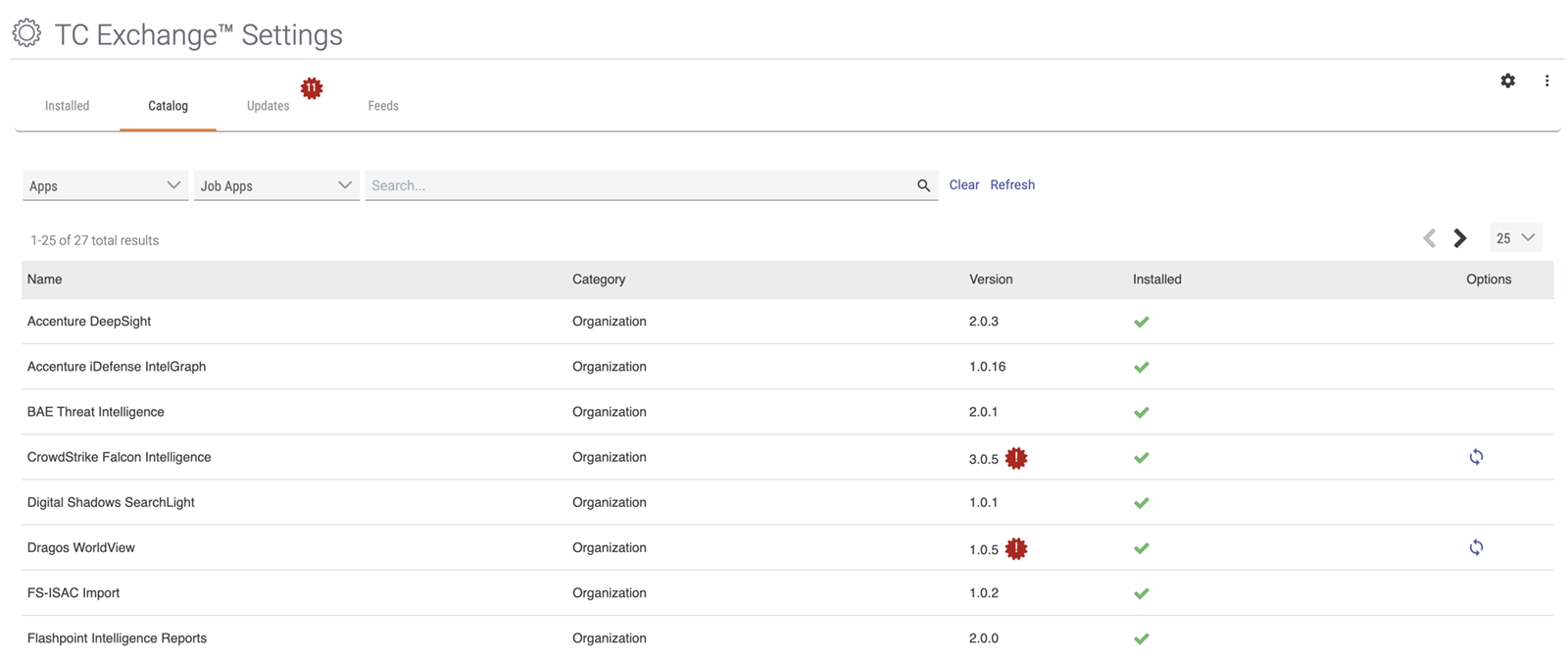Click version 2.0.1 cell
The width and height of the screenshot is (1568, 659).
984,412
